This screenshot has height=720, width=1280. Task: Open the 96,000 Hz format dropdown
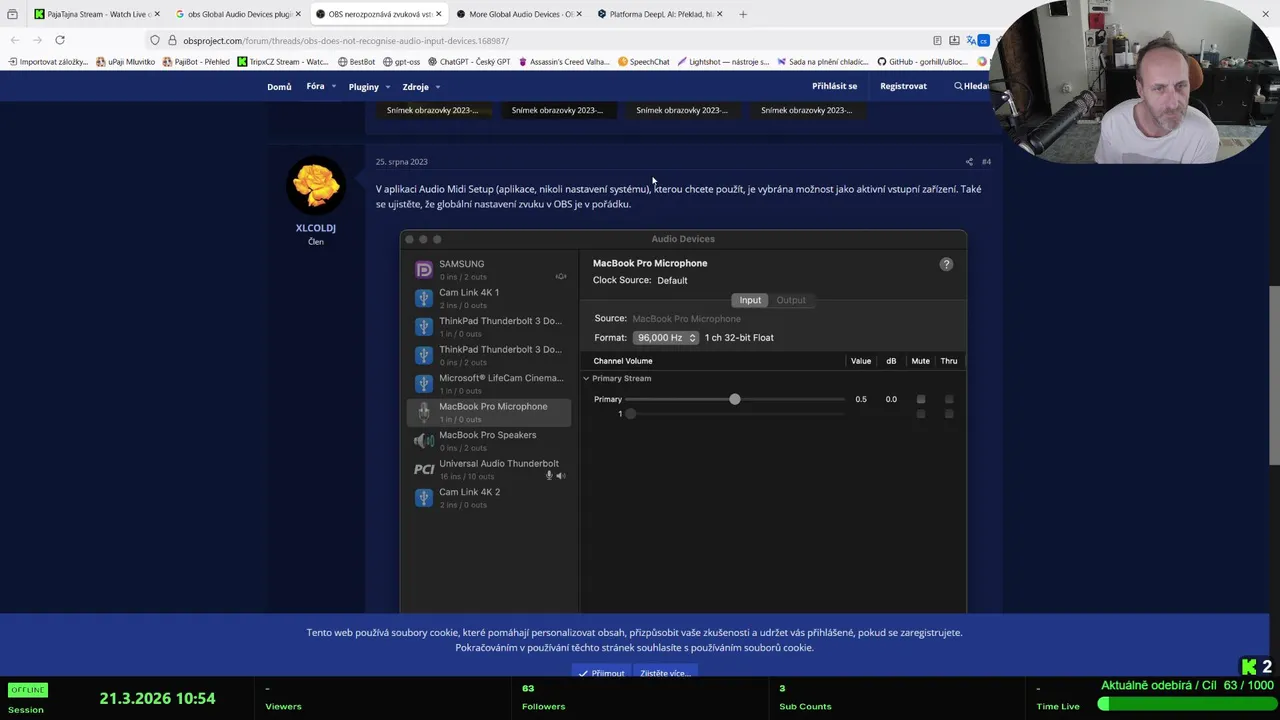(x=666, y=338)
